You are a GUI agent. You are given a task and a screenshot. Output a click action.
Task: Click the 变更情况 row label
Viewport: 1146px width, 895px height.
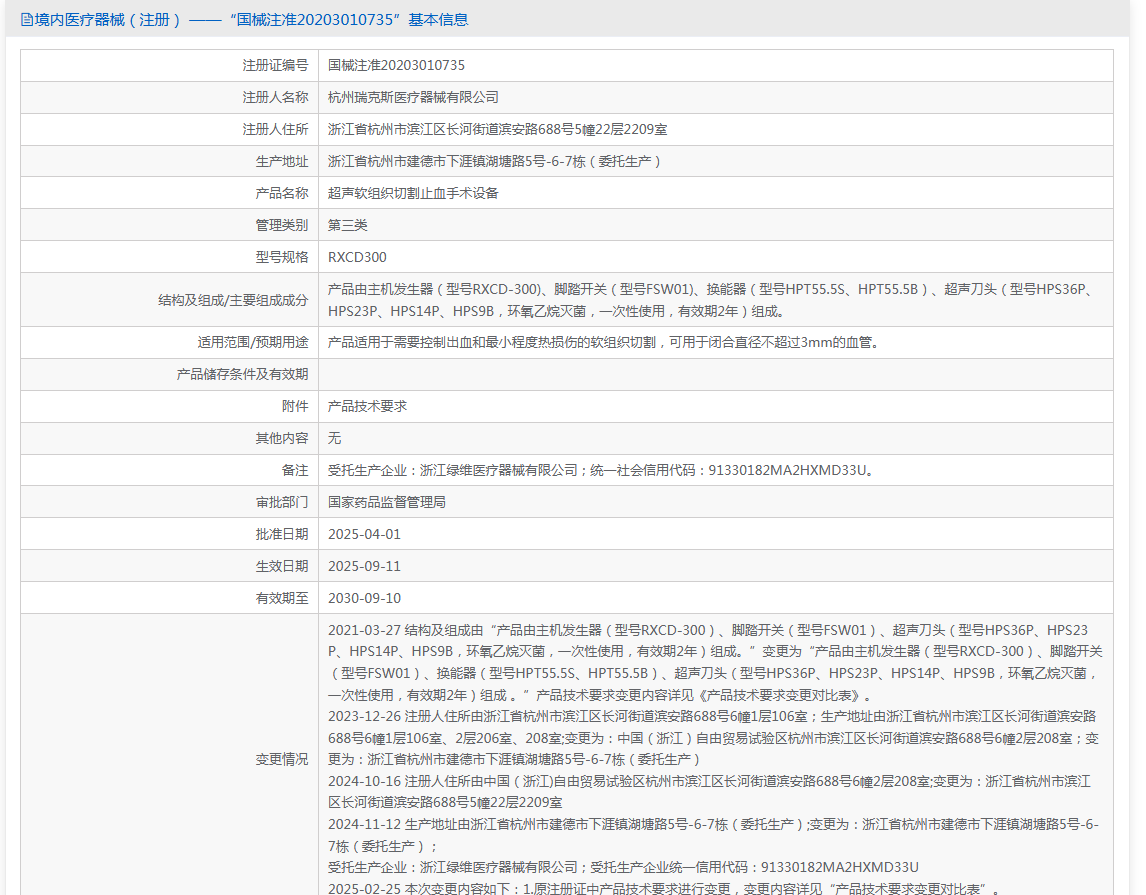coord(282,759)
